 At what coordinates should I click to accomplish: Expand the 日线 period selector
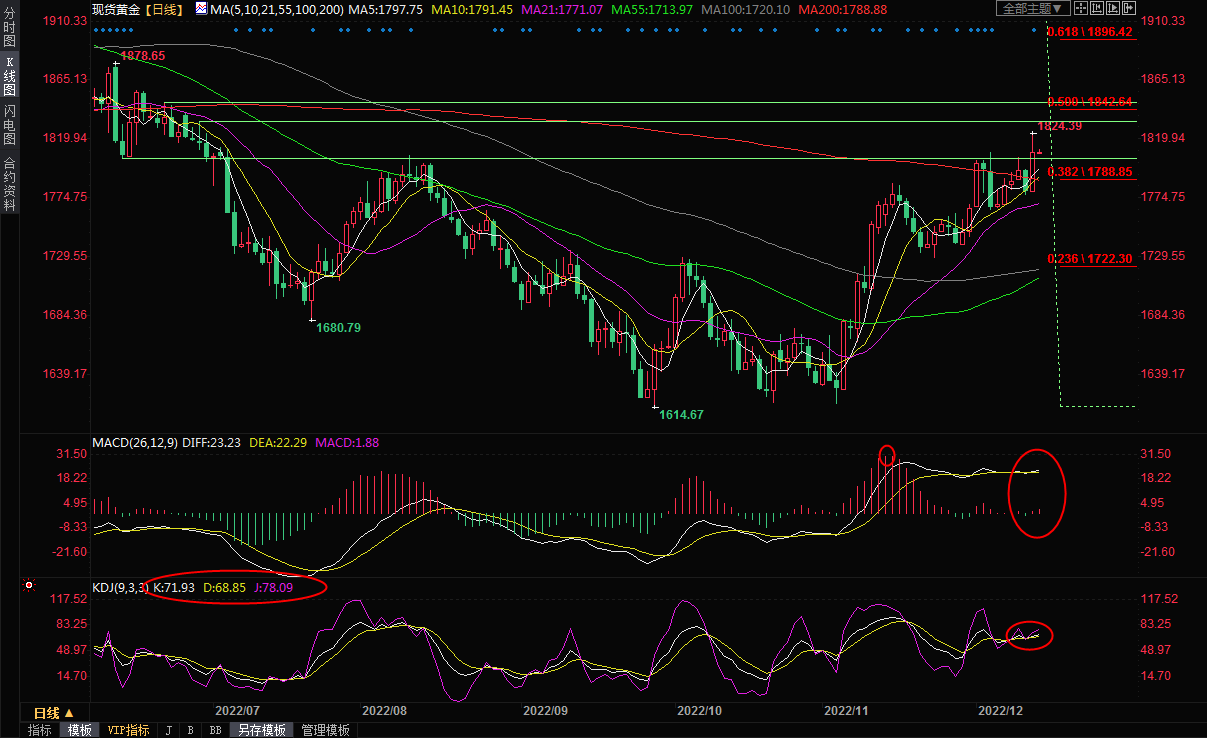point(52,713)
